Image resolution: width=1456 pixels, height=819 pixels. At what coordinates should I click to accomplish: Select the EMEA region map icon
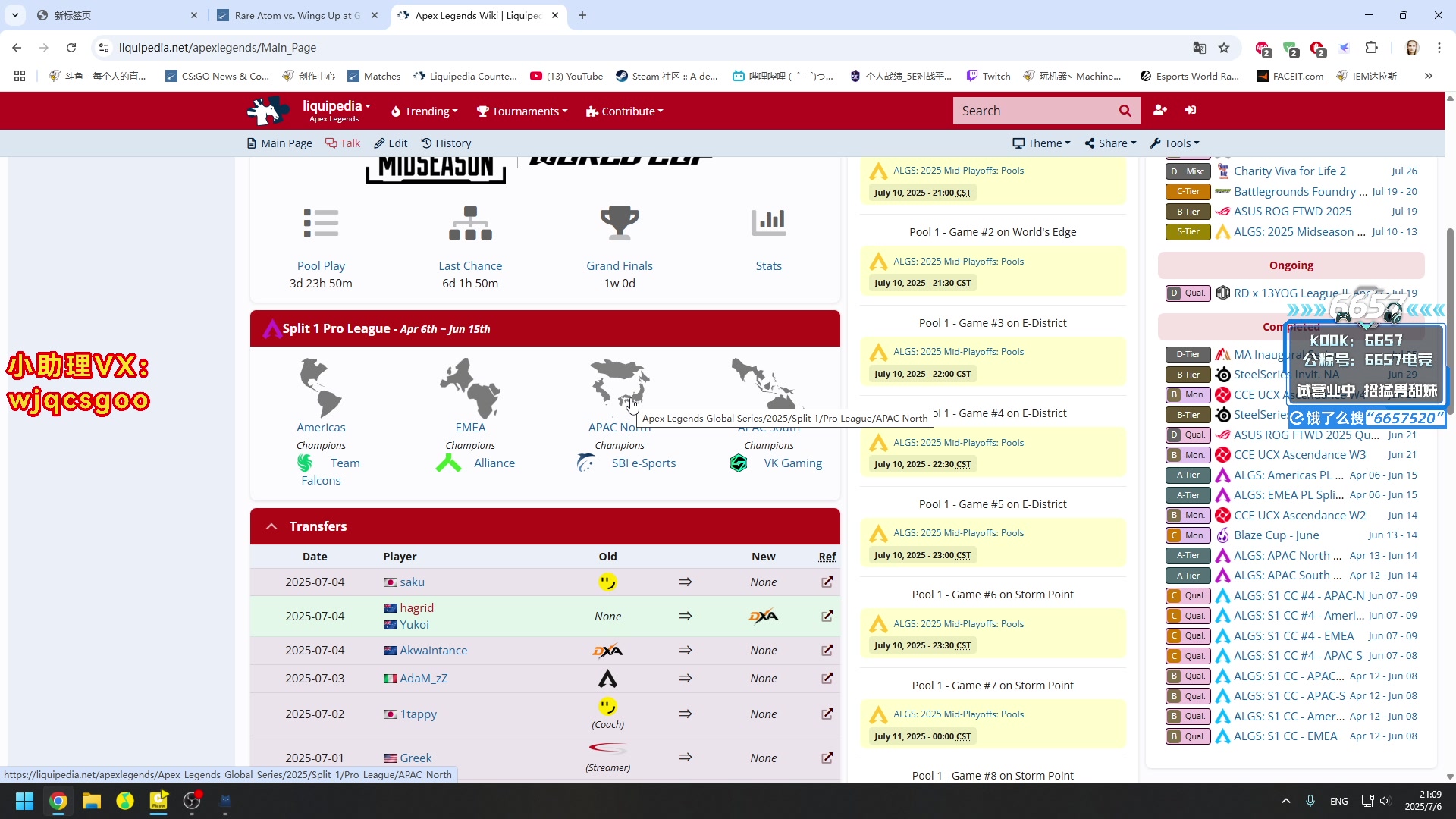tap(470, 388)
